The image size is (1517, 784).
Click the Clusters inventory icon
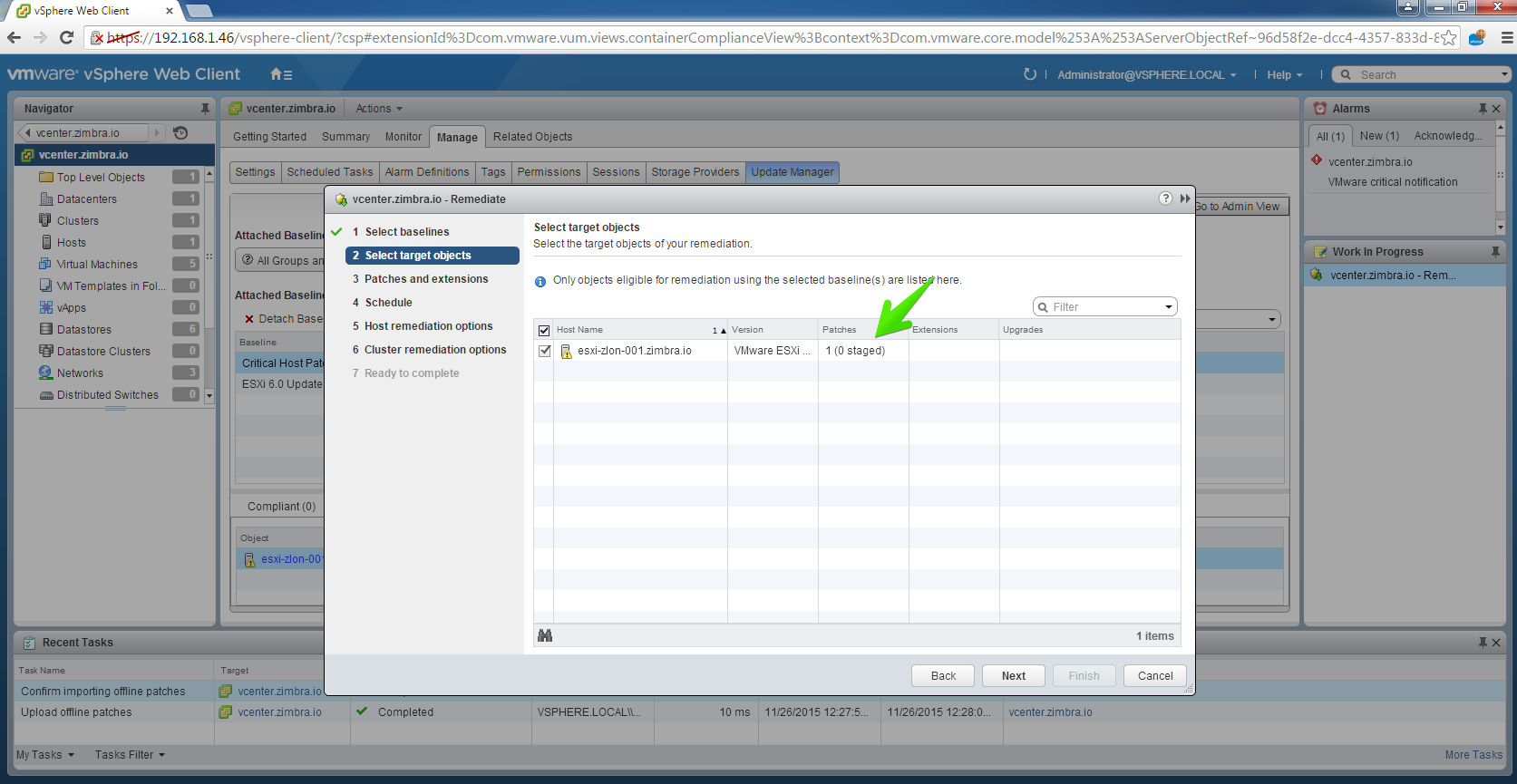tap(45, 220)
